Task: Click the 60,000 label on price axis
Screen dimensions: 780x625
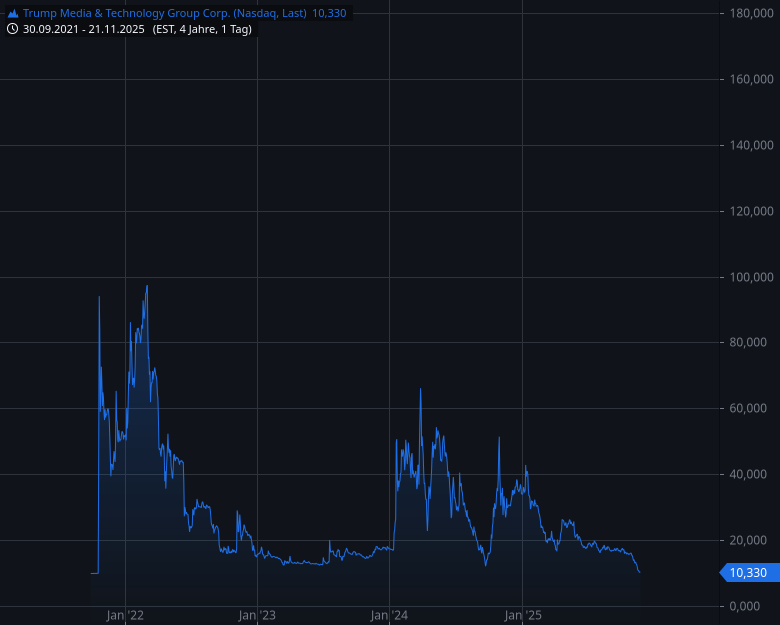Action: coord(751,409)
